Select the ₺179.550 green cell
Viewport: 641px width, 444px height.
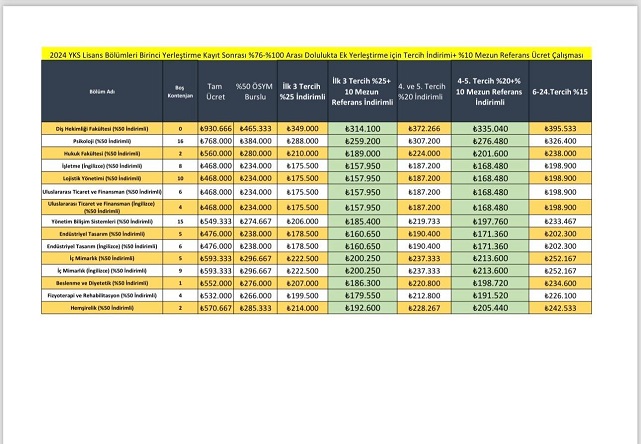362,295
